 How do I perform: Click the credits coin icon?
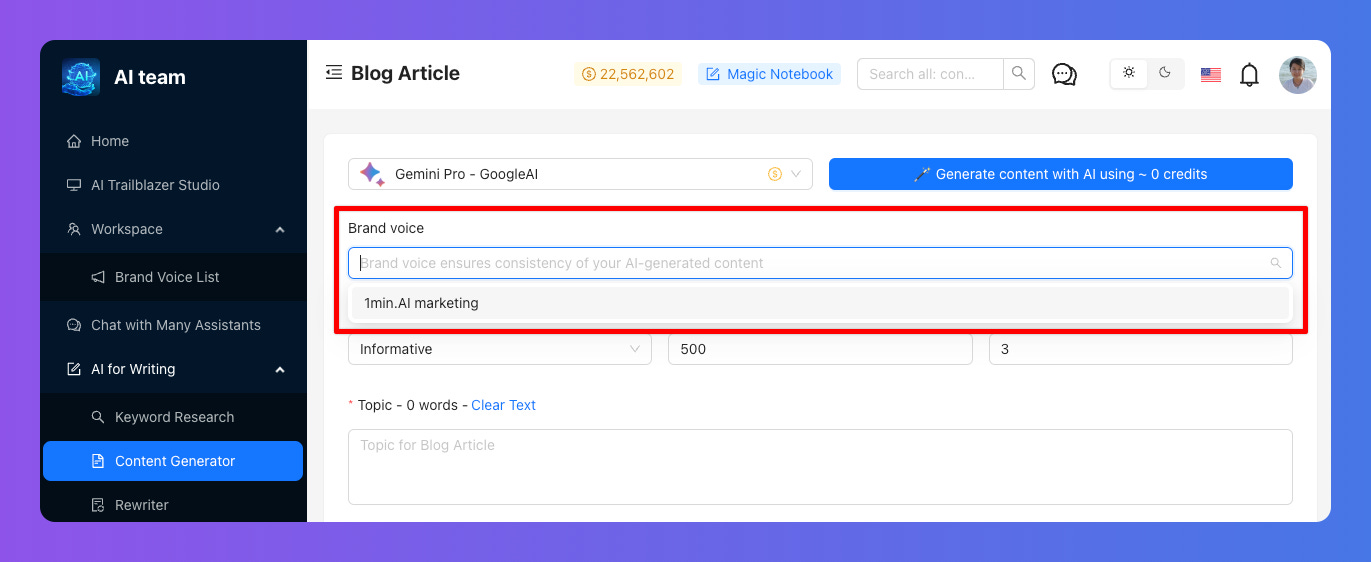589,74
